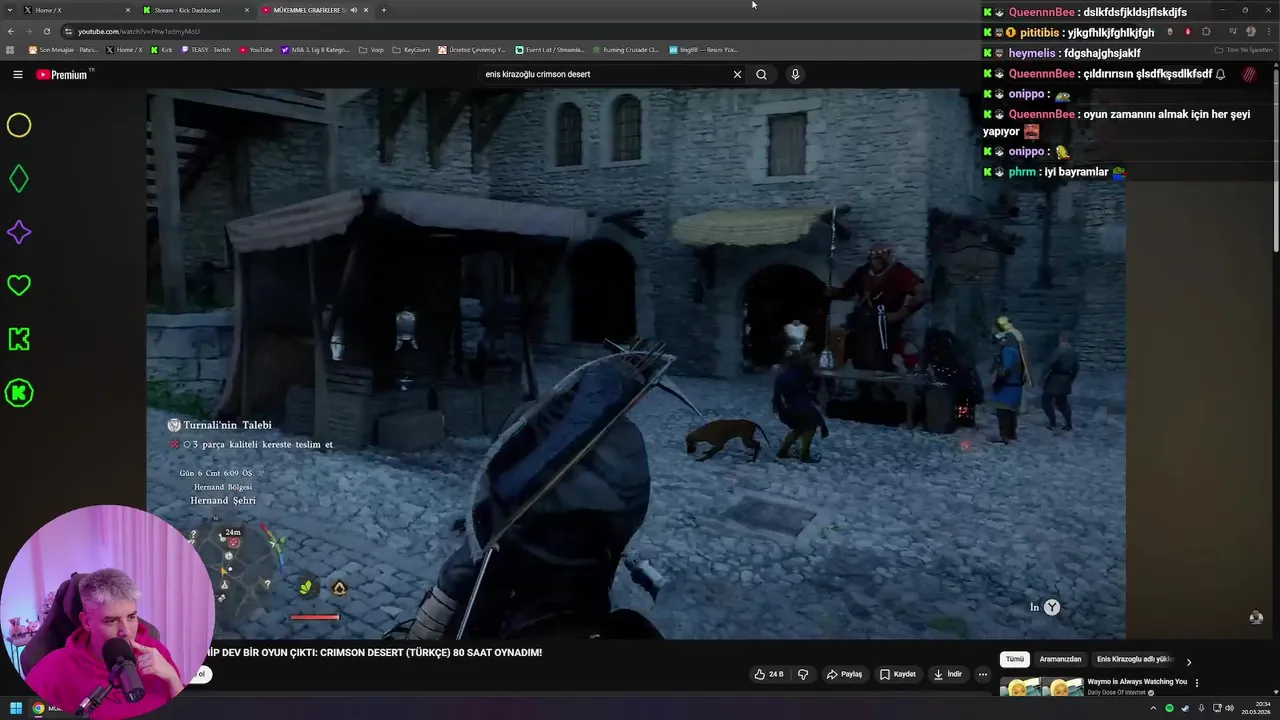Click the green Kick K logo overlay icon
The width and height of the screenshot is (1280, 720).
point(19,339)
